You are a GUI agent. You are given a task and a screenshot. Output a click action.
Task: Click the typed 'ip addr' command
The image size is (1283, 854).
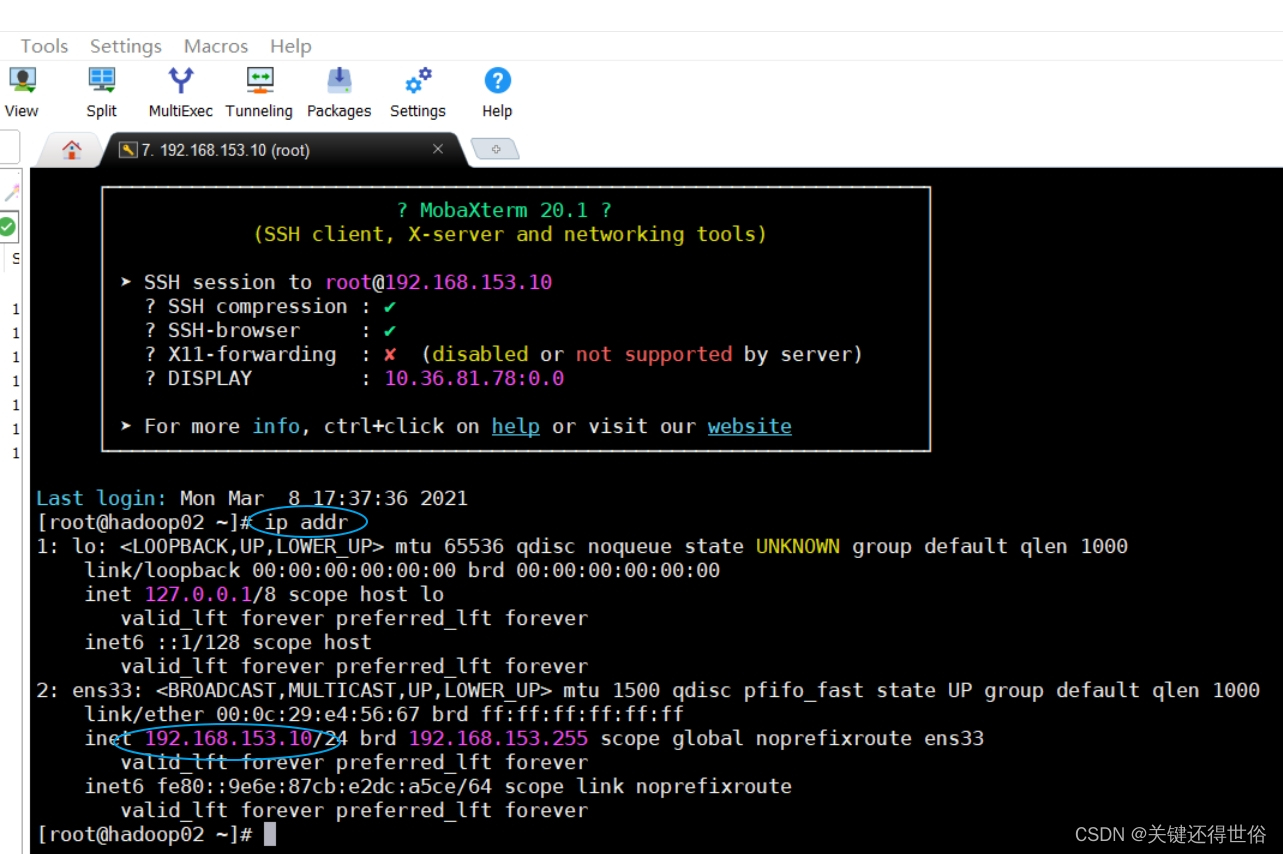(306, 522)
